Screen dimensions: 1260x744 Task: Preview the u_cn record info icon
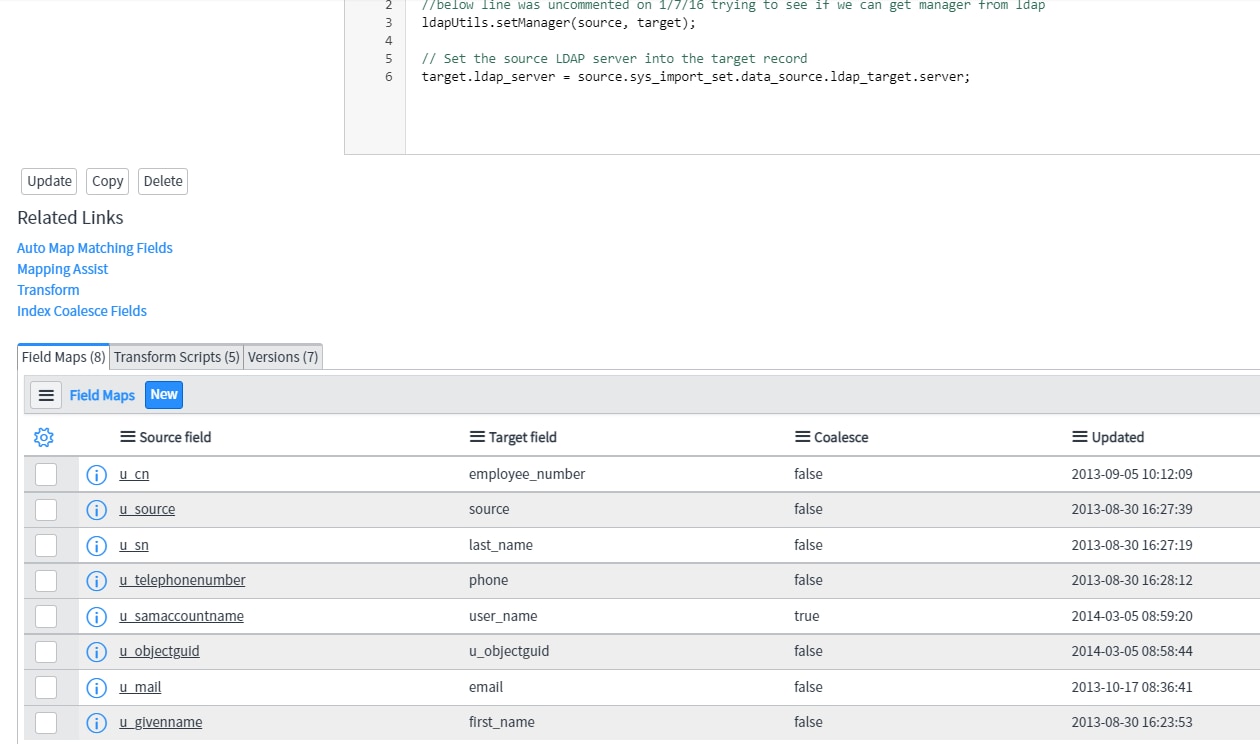pyautogui.click(x=96, y=474)
